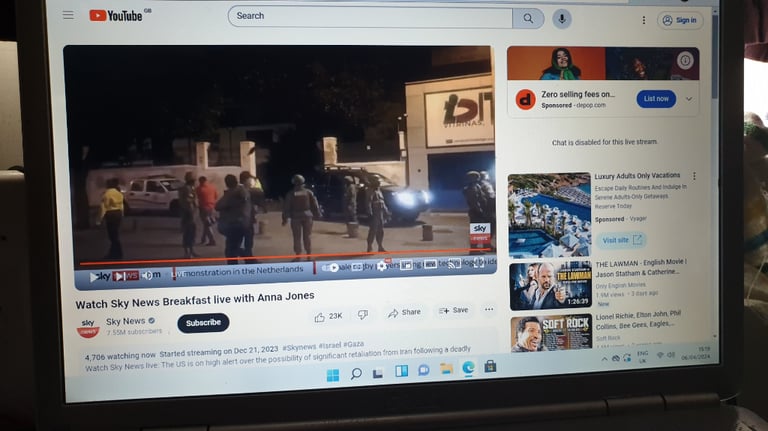Image resolution: width=768 pixels, height=431 pixels.
Task: Expand the Depop ad chevron
Action: tap(689, 99)
